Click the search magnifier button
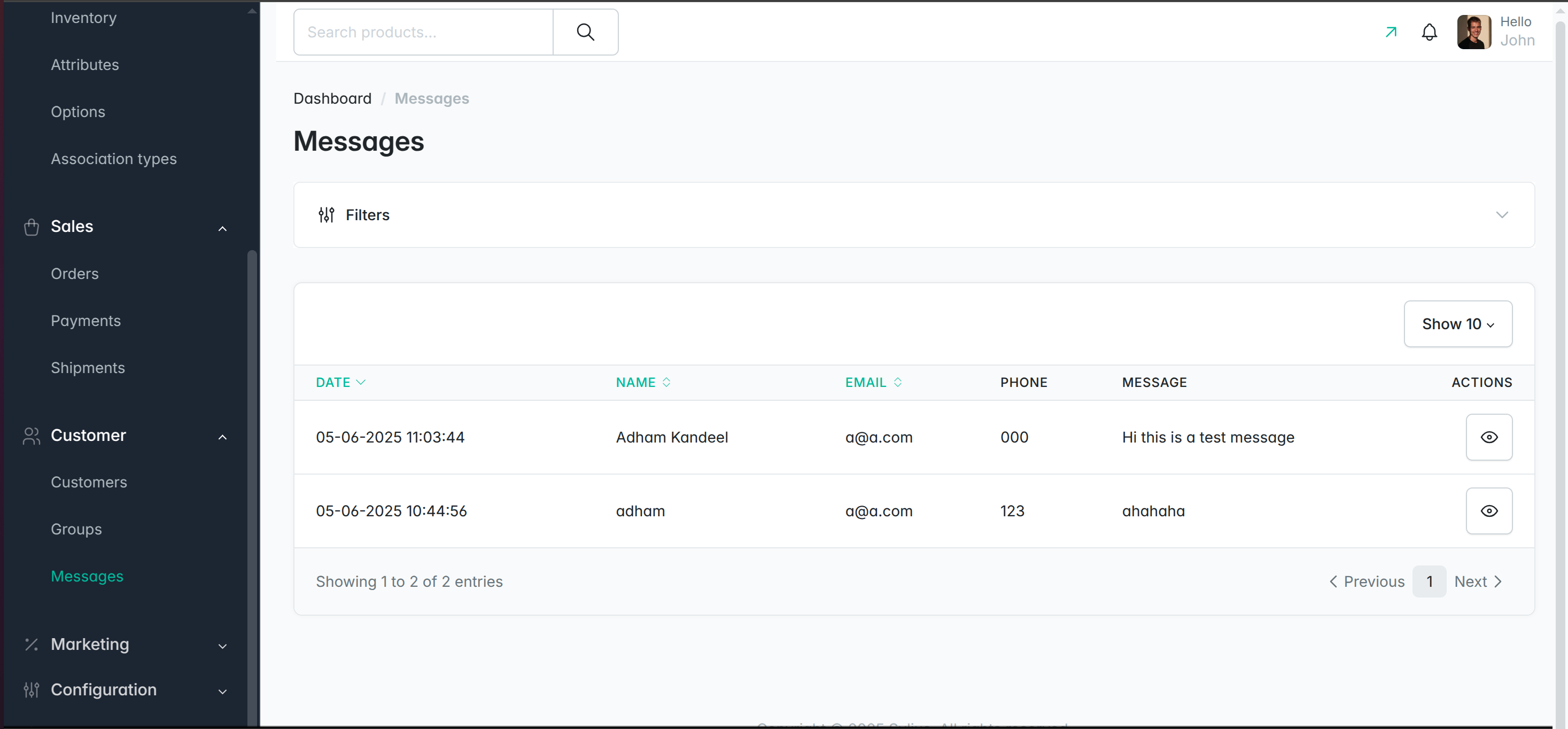Viewport: 1568px width, 729px height. (x=585, y=32)
